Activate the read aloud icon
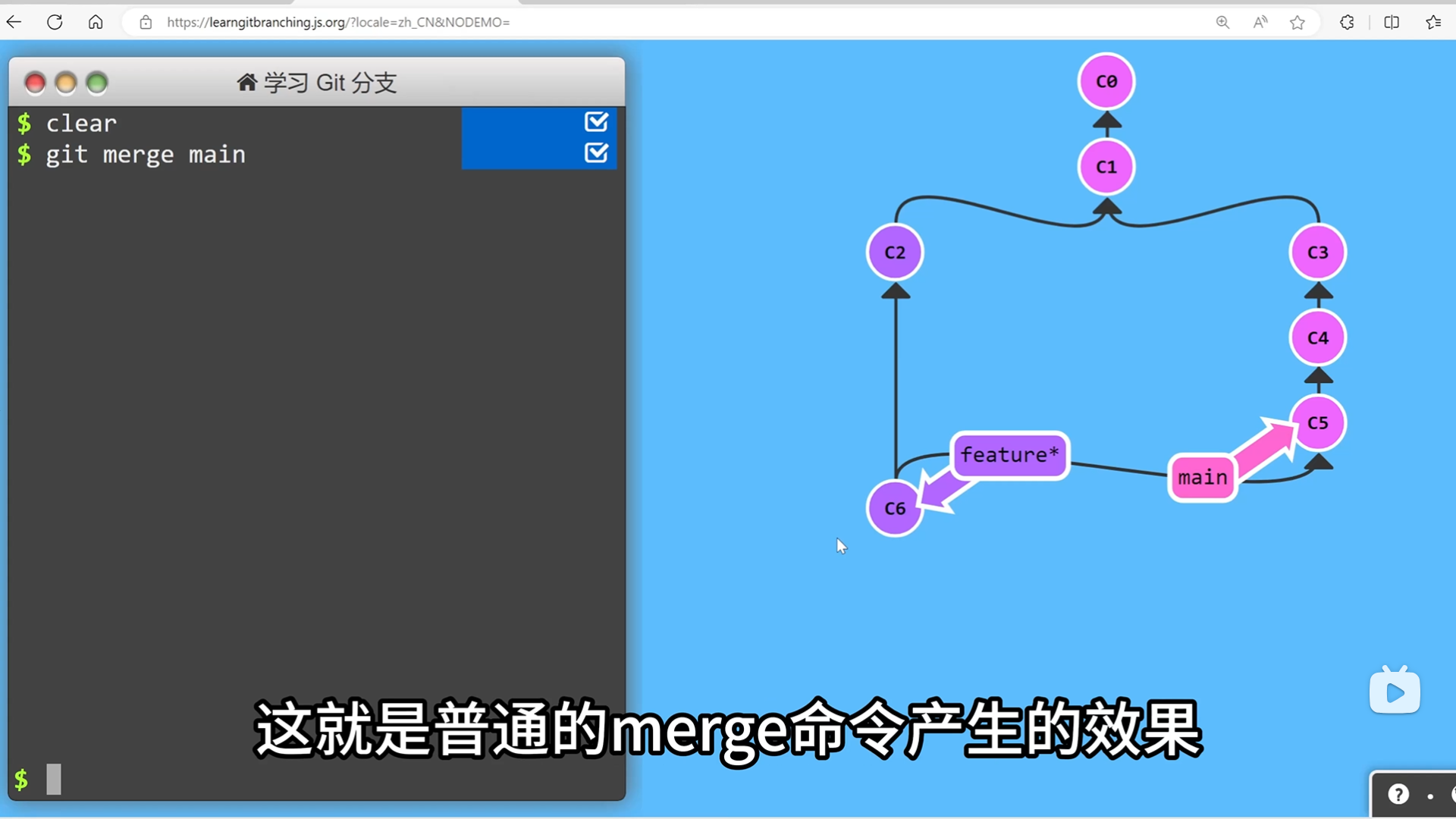This screenshot has height=819, width=1456. pyautogui.click(x=1260, y=22)
